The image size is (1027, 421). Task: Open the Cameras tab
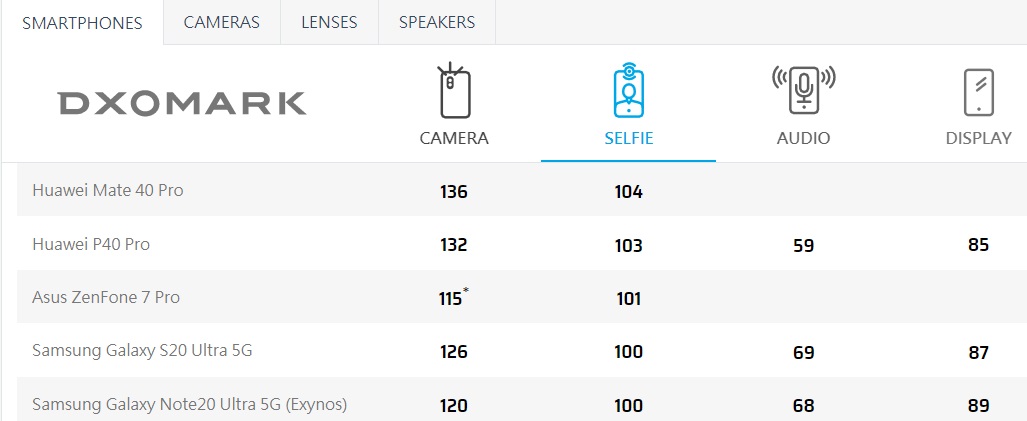pos(222,22)
